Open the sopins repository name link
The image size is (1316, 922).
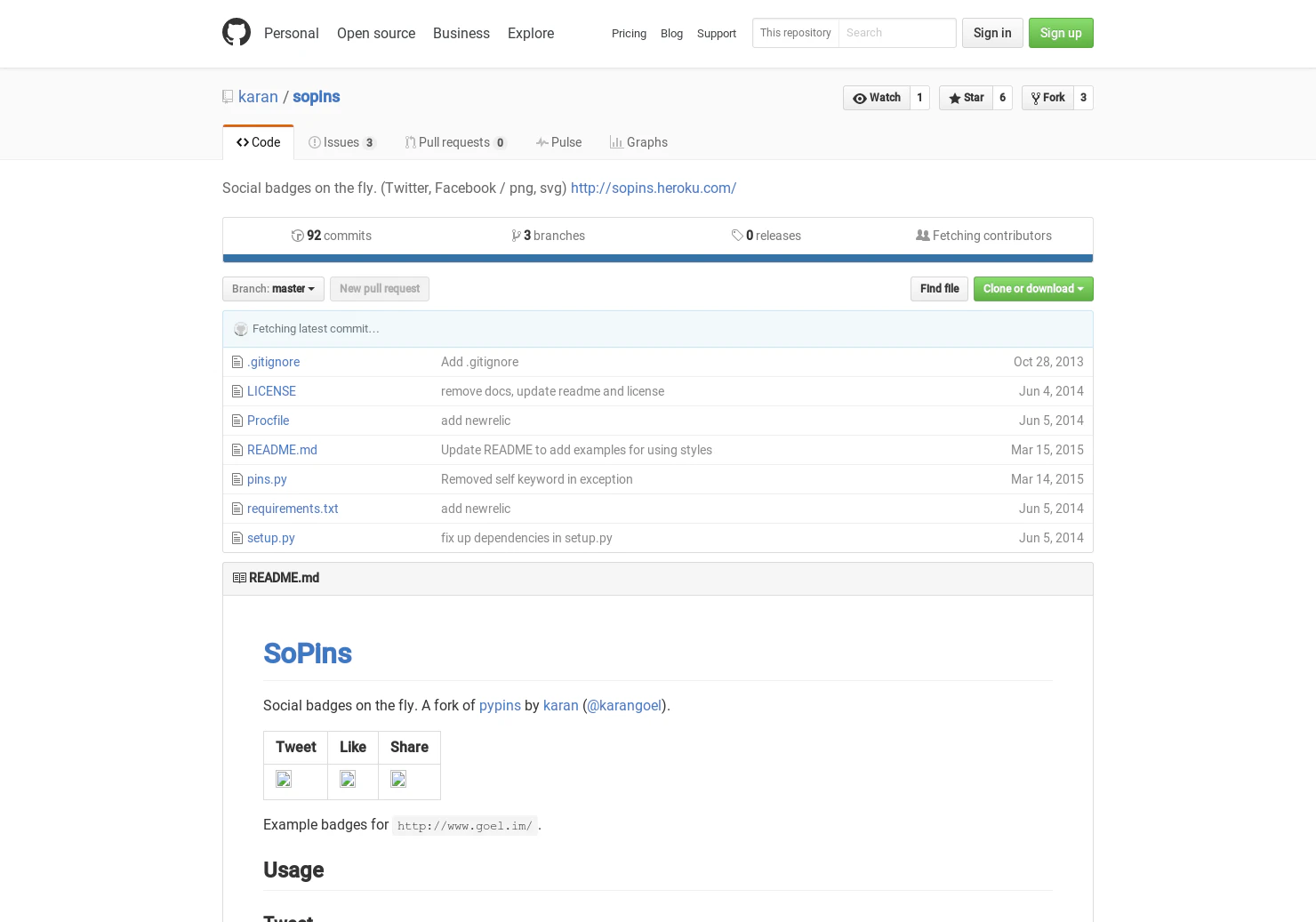(x=317, y=97)
